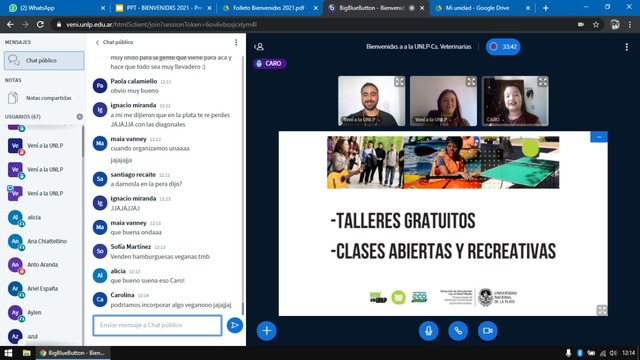Expand CARO webcam to fullscreen
This screenshot has height=360, width=640.
[542, 82]
